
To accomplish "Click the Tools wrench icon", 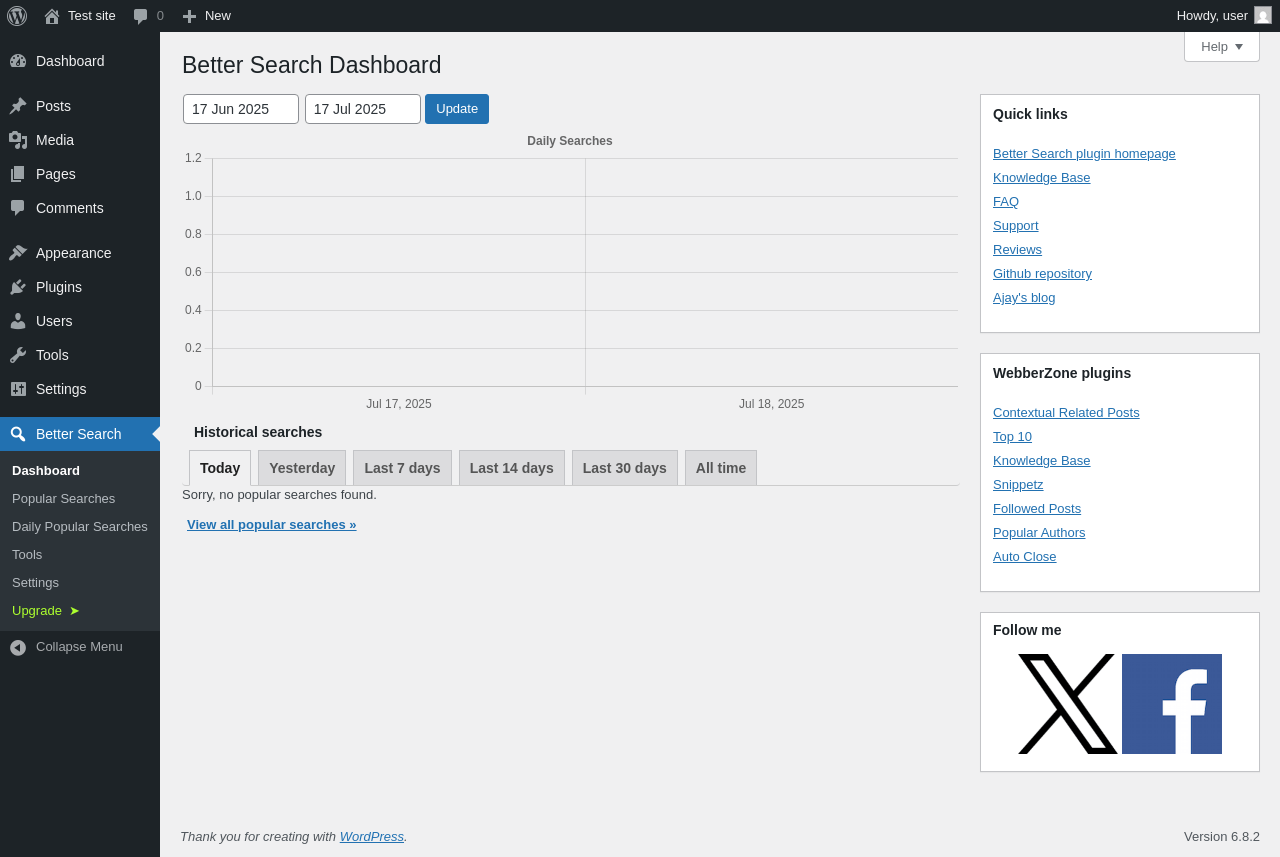I will point(18,355).
